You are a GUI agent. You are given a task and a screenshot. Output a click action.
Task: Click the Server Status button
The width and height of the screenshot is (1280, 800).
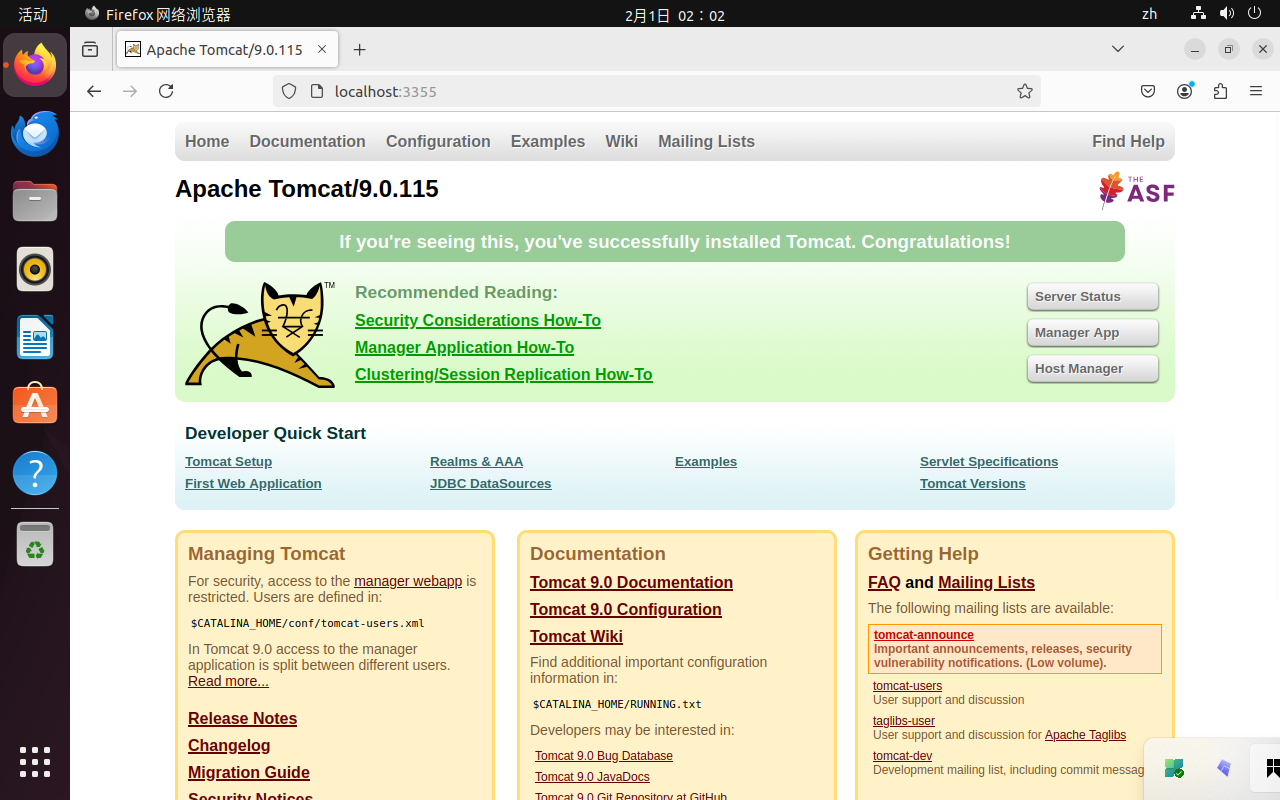click(1093, 297)
